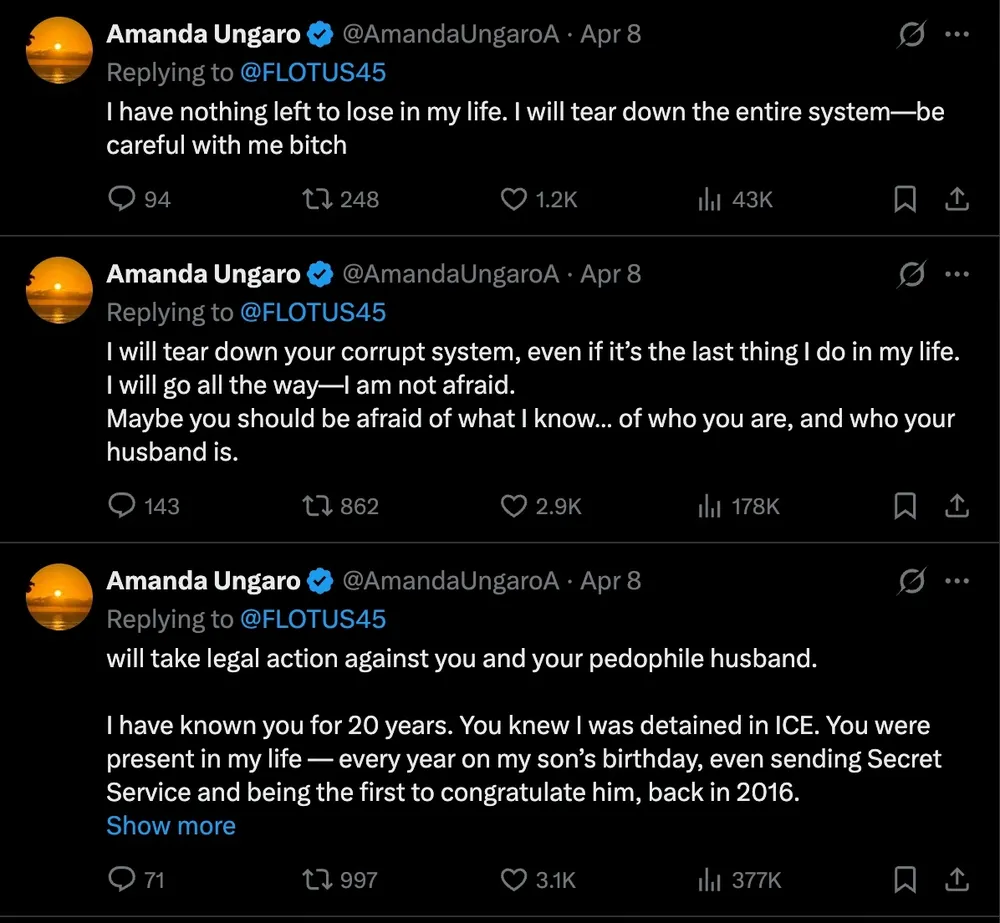Viewport: 1000px width, 923px height.
Task: Open more options on the third tweet
Action: pos(957,581)
